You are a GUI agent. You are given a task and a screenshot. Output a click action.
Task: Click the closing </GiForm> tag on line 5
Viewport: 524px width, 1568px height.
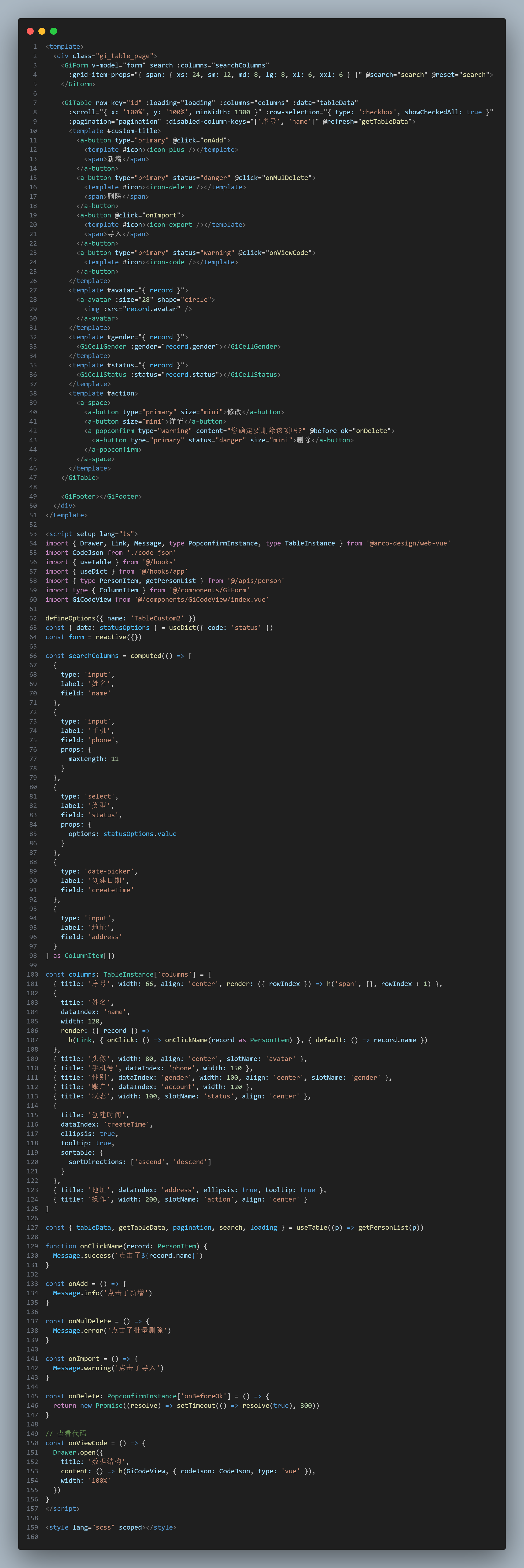[x=78, y=84]
